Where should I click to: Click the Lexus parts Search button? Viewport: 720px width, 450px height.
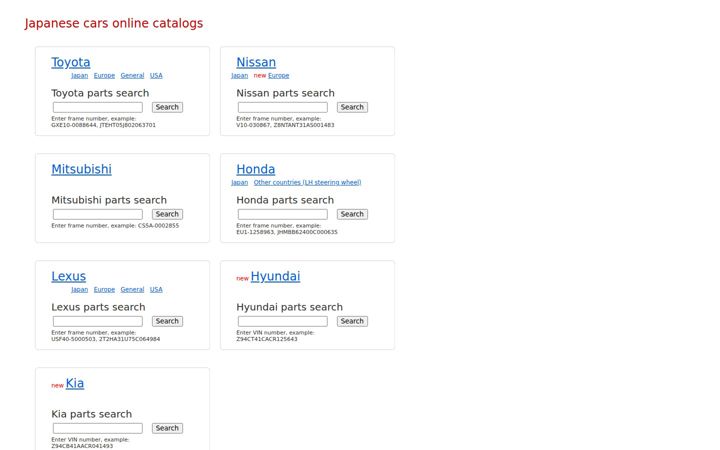167,321
